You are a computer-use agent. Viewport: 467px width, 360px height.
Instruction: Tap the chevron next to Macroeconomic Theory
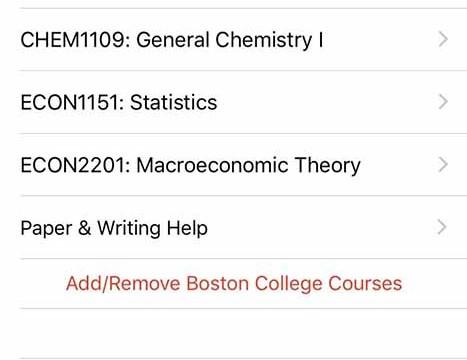tap(443, 165)
